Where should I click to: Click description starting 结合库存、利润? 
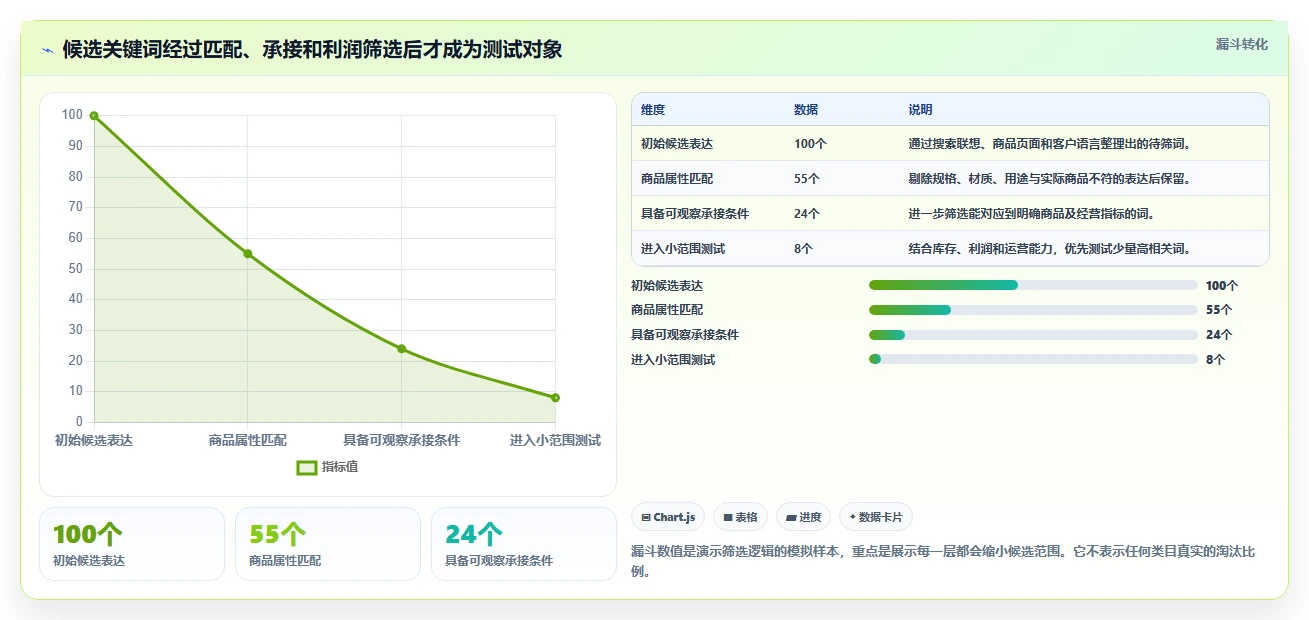[x=1049, y=249]
